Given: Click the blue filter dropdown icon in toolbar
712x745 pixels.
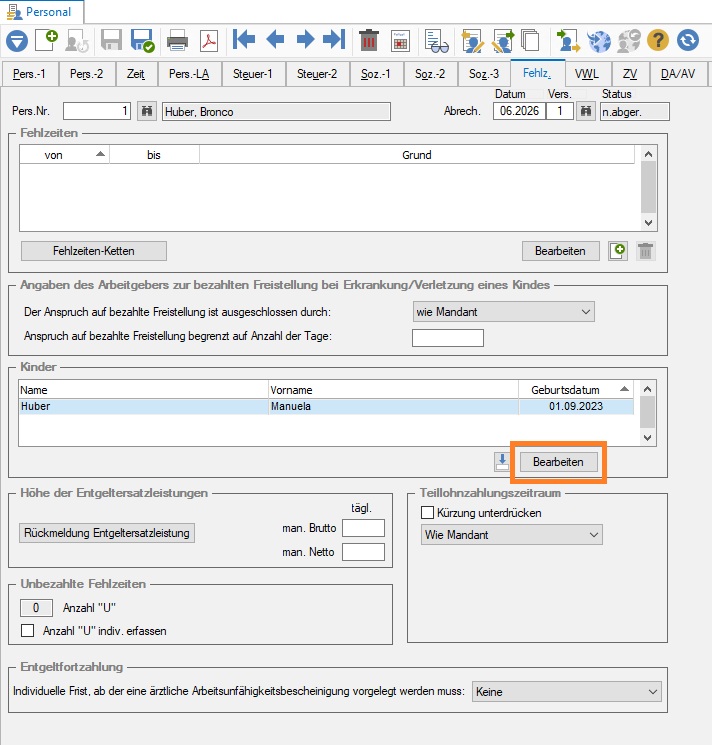Looking at the screenshot, I should click(17, 40).
